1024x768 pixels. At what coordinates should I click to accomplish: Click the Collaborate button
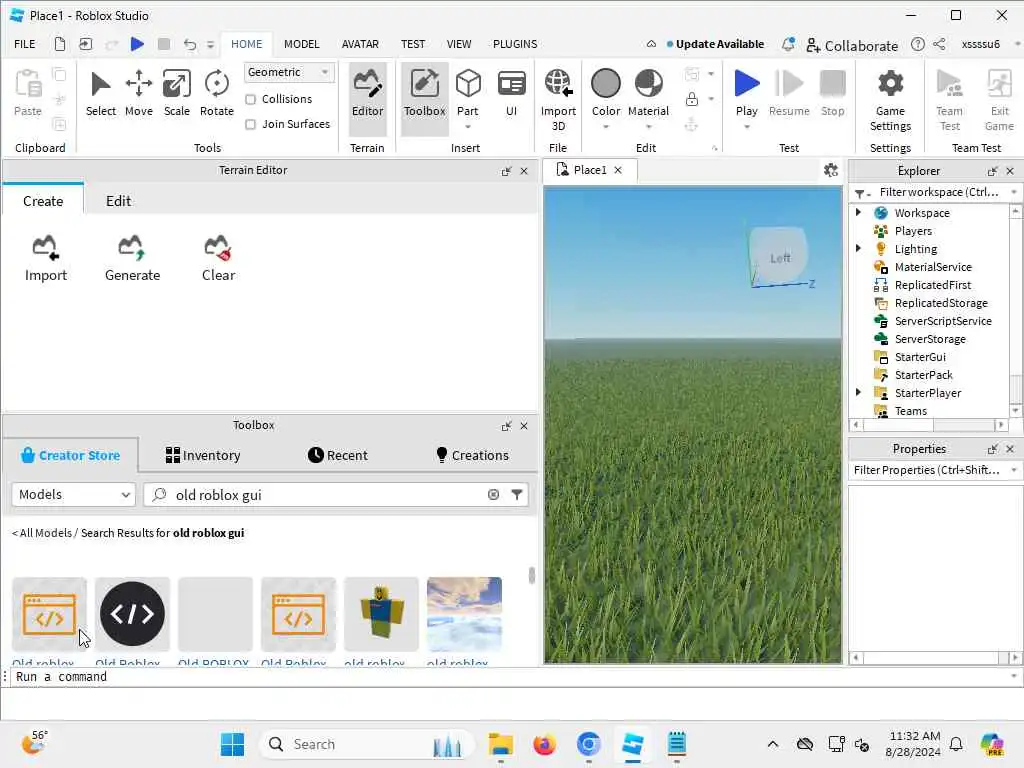click(852, 45)
